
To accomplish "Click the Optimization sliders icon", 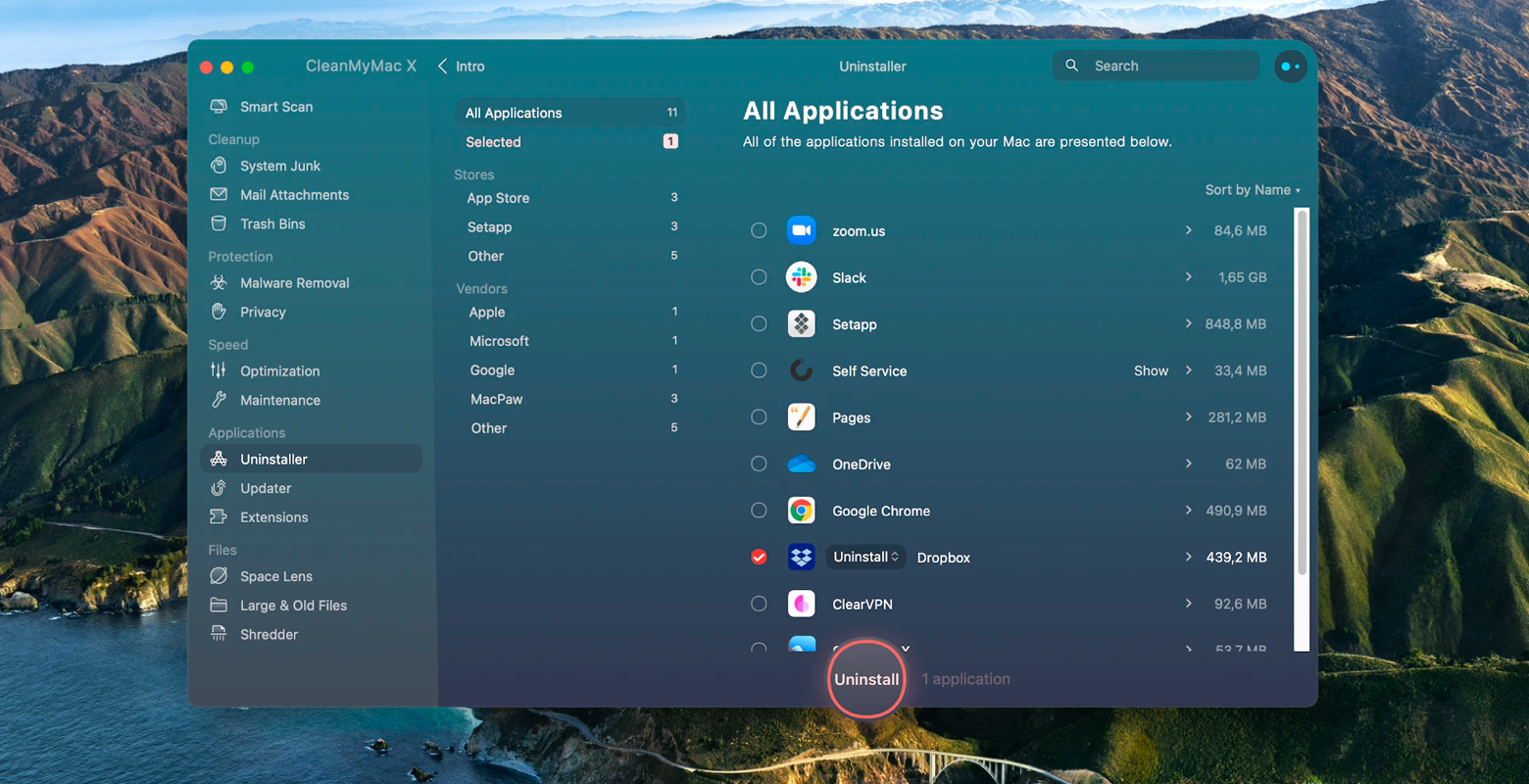I will pos(219,370).
